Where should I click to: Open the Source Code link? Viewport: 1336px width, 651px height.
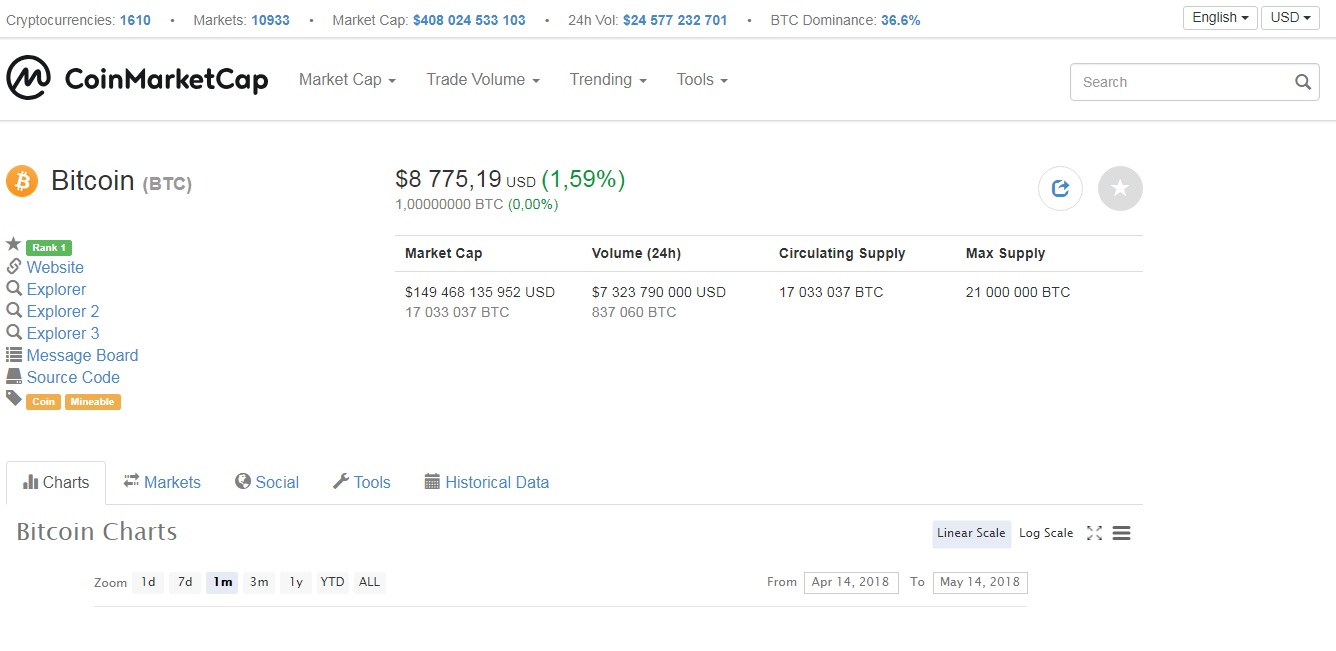point(73,377)
